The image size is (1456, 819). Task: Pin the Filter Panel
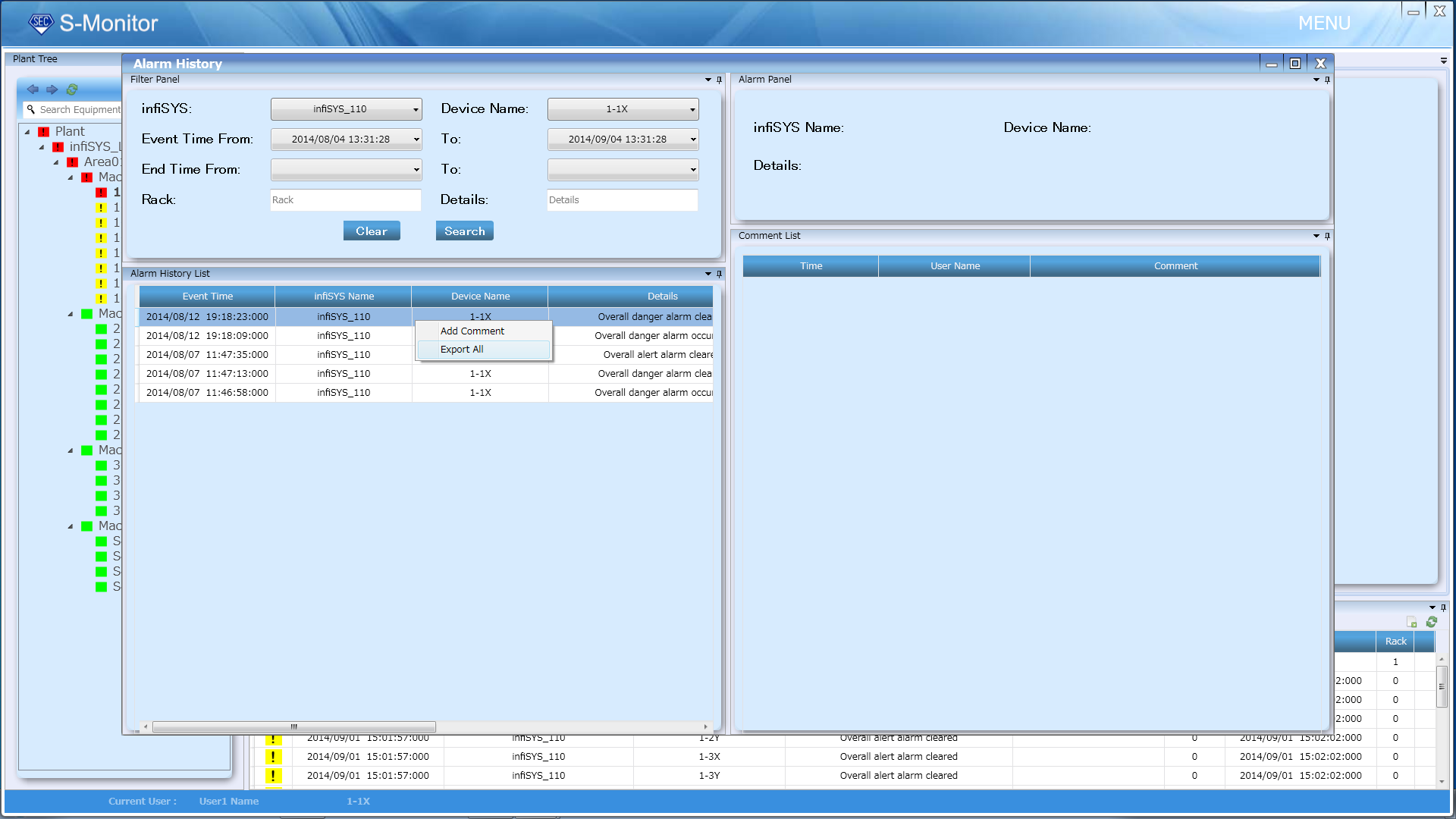(x=719, y=80)
